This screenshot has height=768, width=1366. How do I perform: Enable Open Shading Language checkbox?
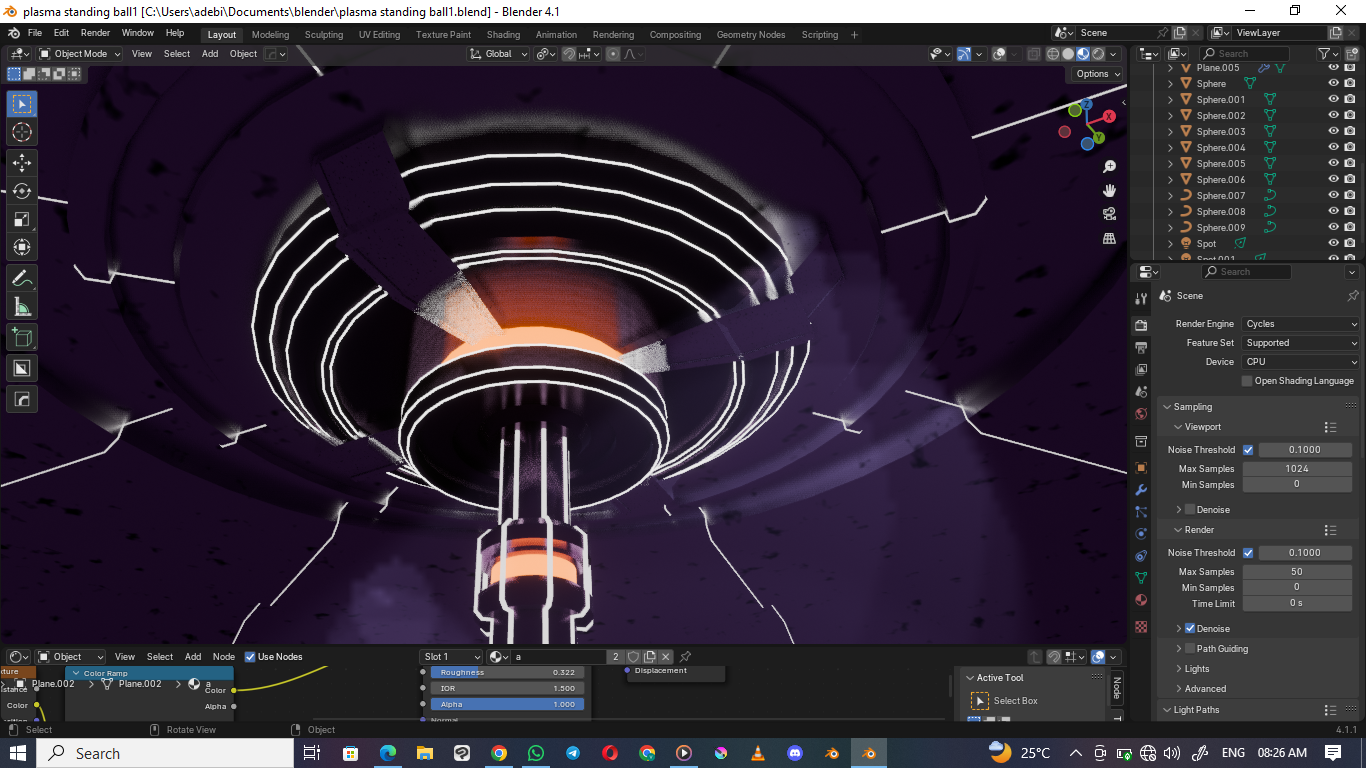click(x=1247, y=381)
